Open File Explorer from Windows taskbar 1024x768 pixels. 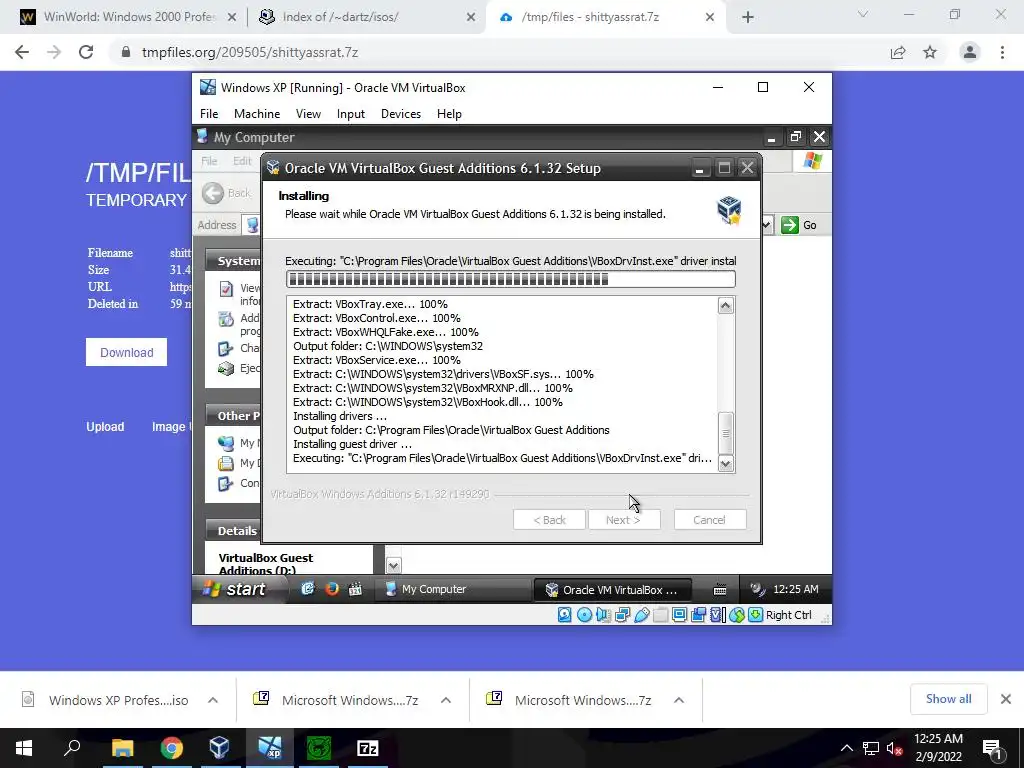click(123, 748)
